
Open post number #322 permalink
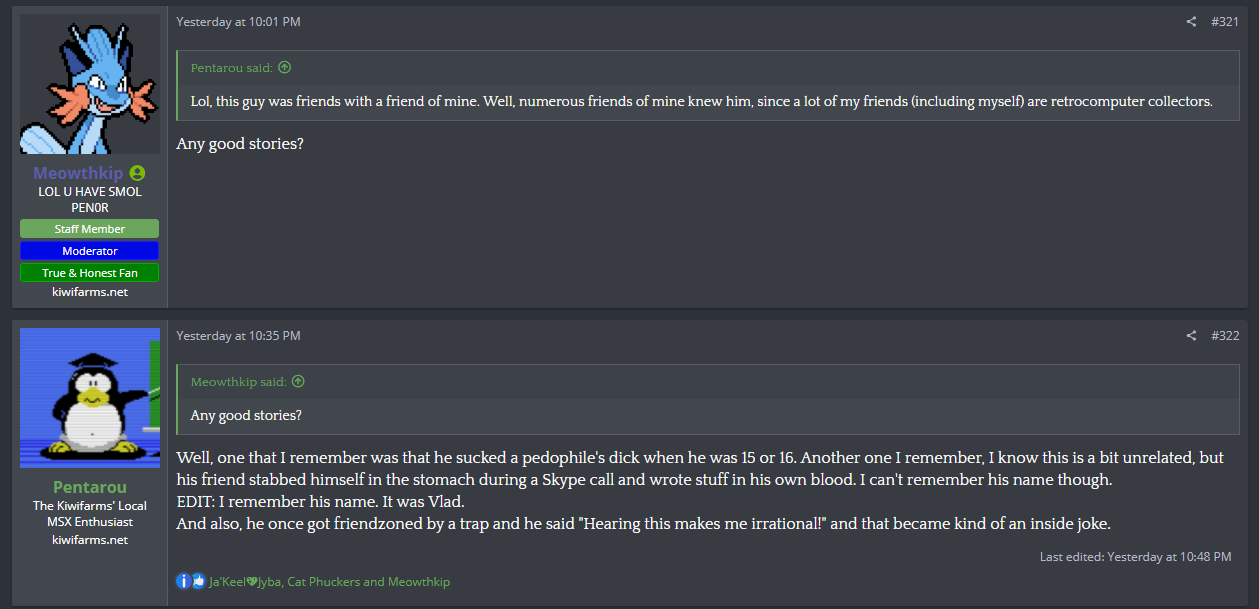(x=1225, y=336)
